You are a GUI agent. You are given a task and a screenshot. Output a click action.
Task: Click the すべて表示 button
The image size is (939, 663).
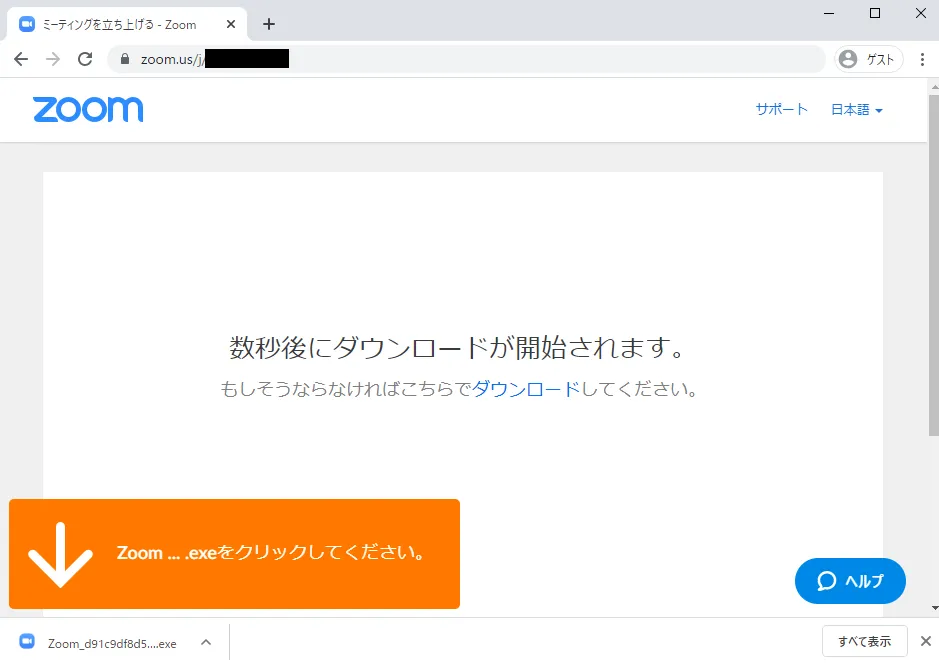(864, 641)
